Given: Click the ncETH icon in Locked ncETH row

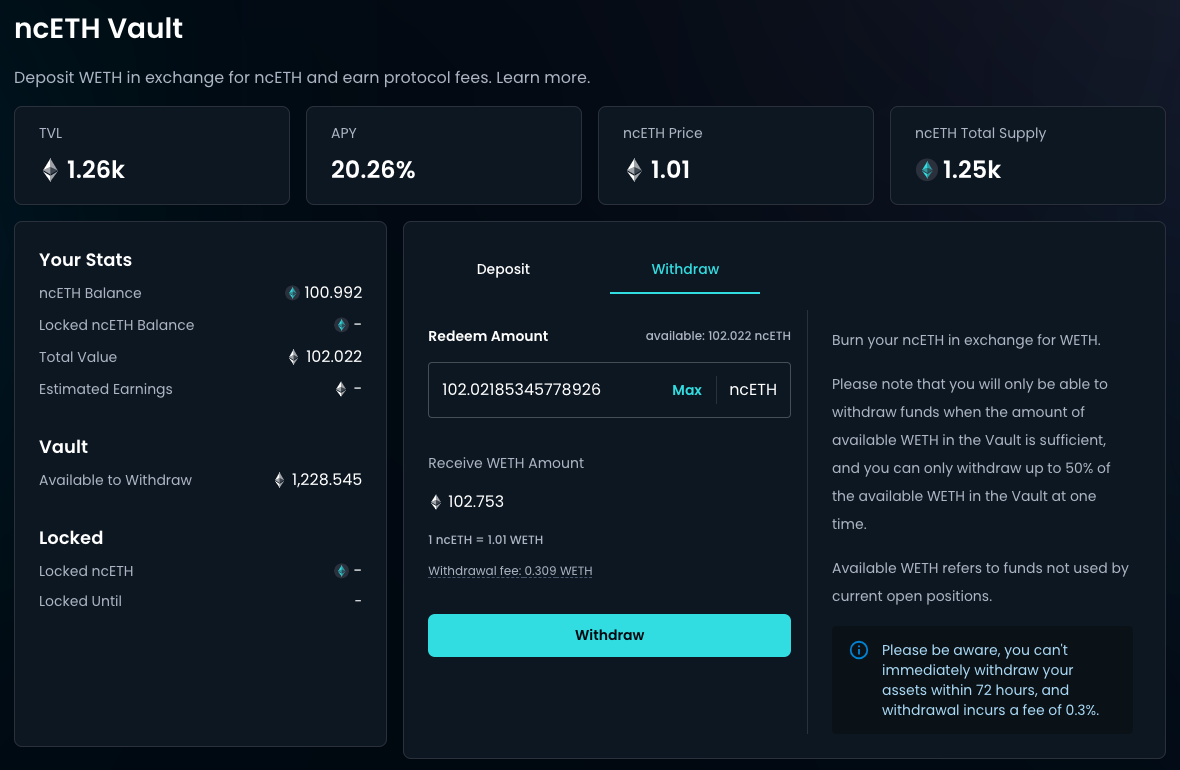Looking at the screenshot, I should (x=341, y=571).
